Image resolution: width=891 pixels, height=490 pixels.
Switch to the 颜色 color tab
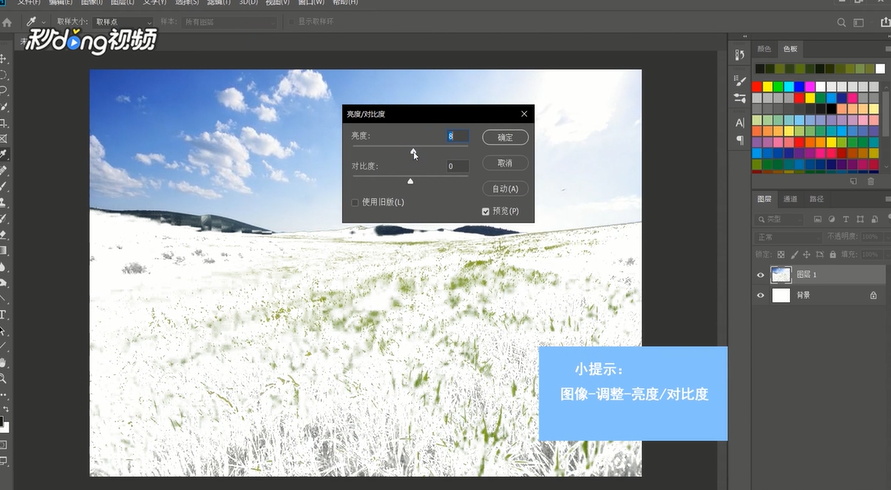point(764,49)
